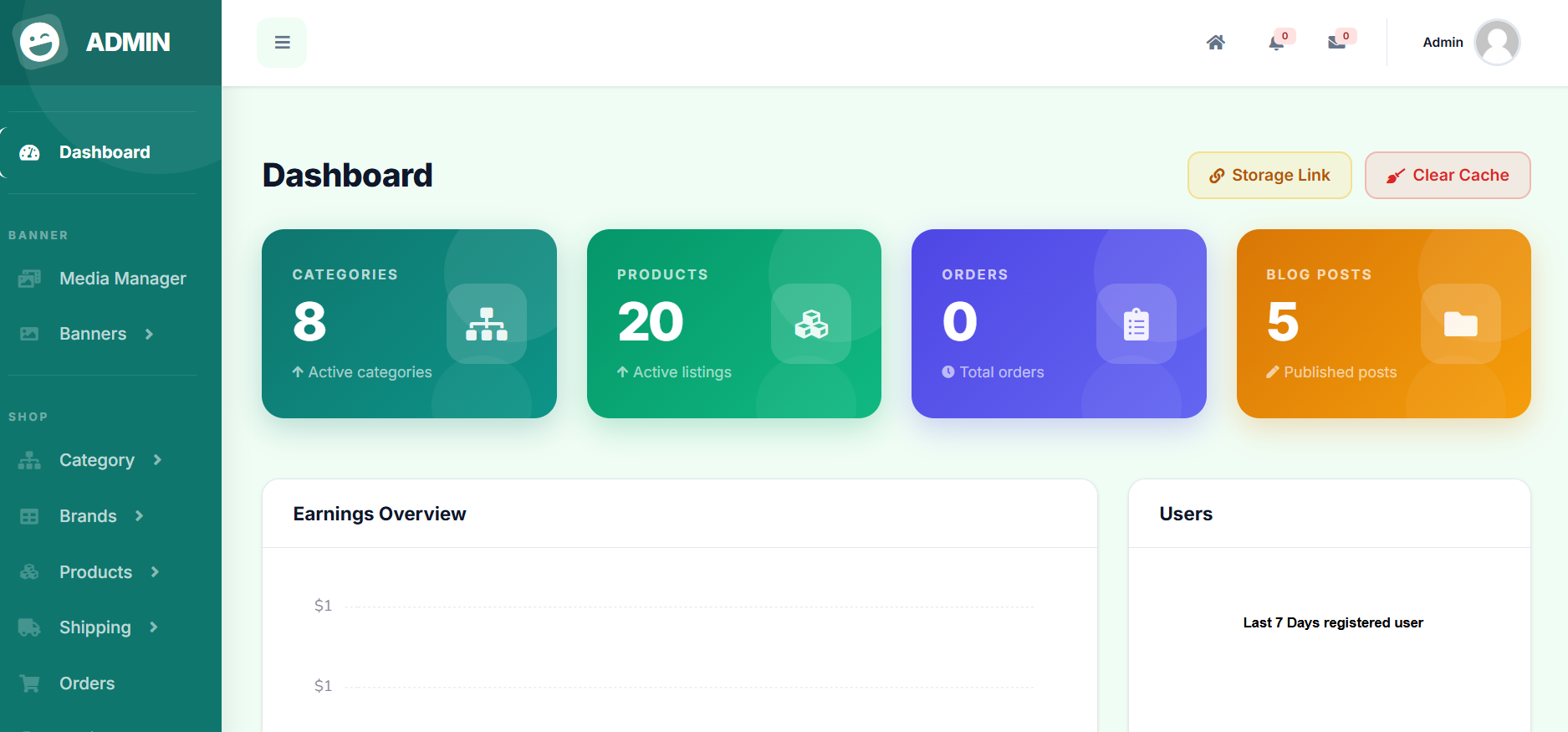Open the Orders stat card
This screenshot has height=732, width=1568.
click(1059, 324)
